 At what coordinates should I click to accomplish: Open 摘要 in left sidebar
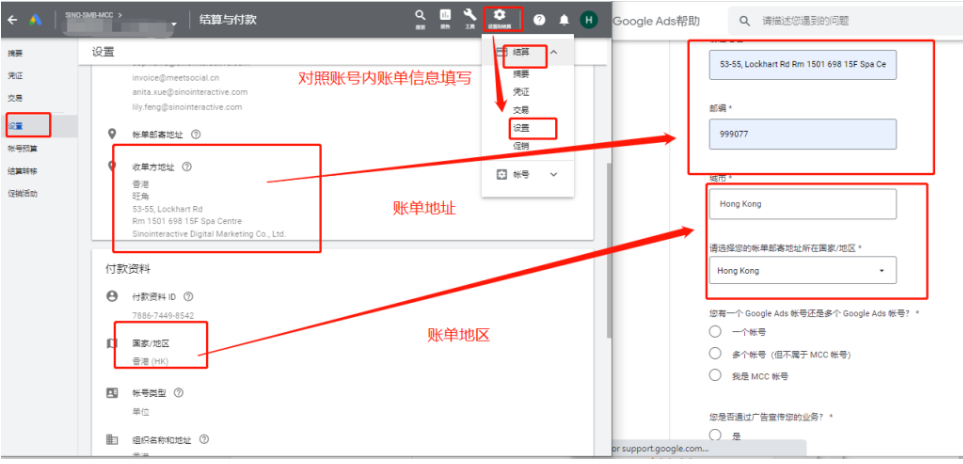tap(15, 53)
